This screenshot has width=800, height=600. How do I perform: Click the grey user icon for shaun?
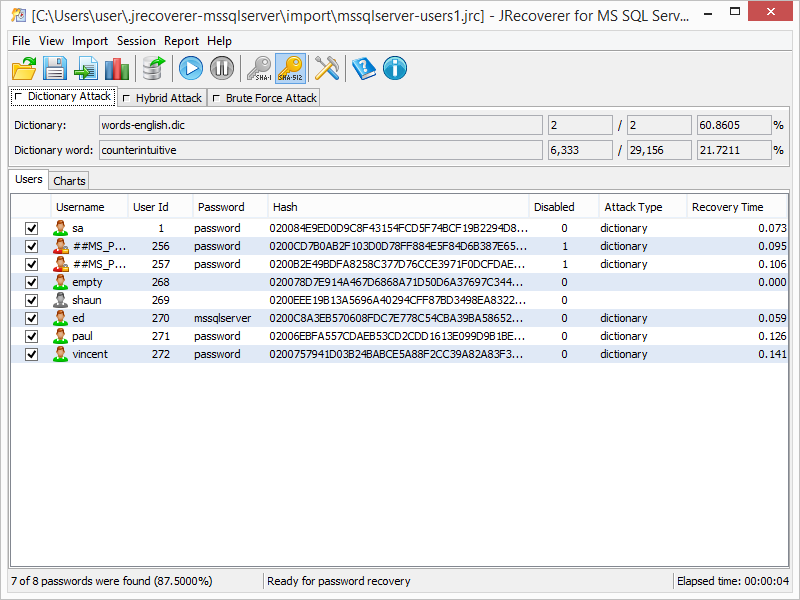(61, 300)
